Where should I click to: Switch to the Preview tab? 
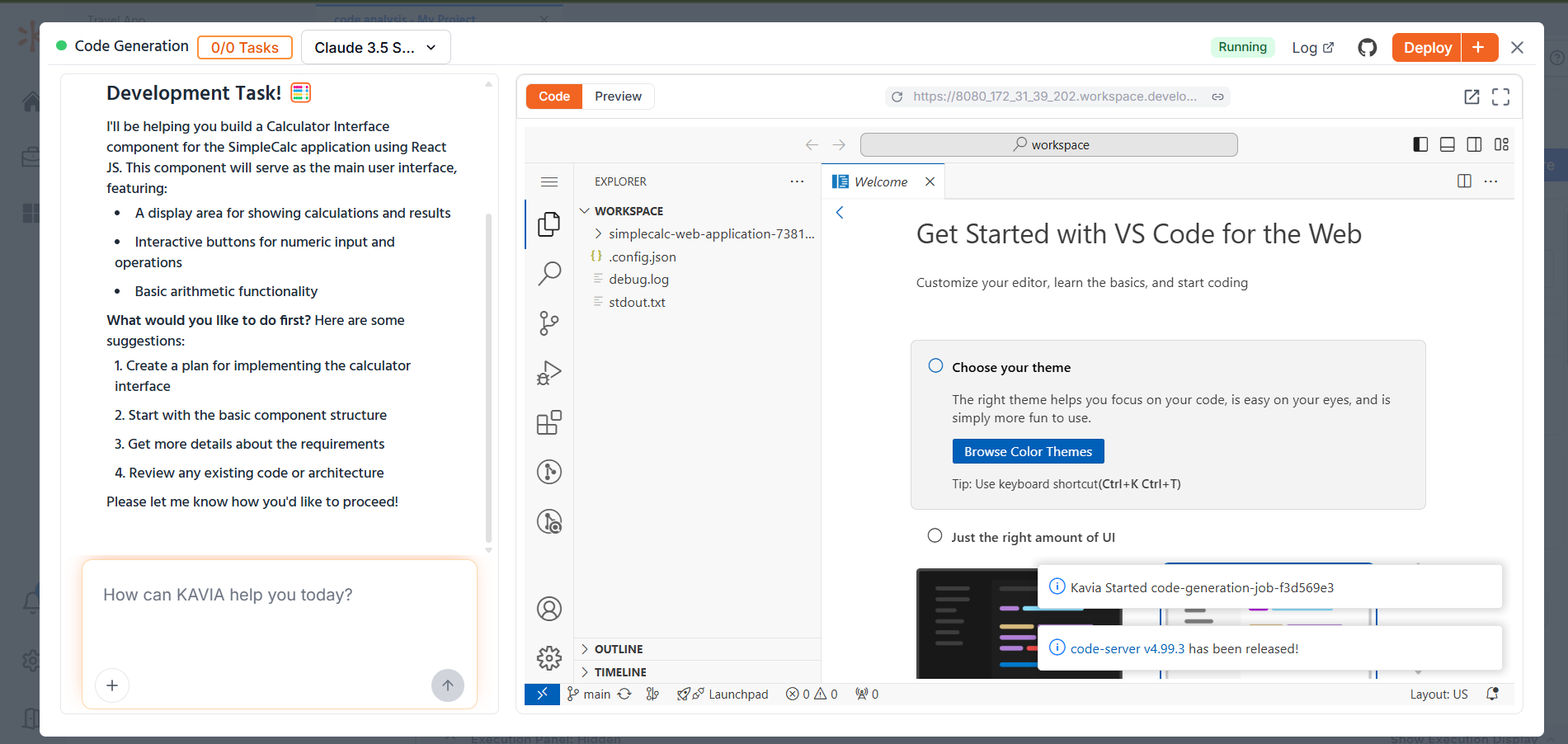click(618, 97)
